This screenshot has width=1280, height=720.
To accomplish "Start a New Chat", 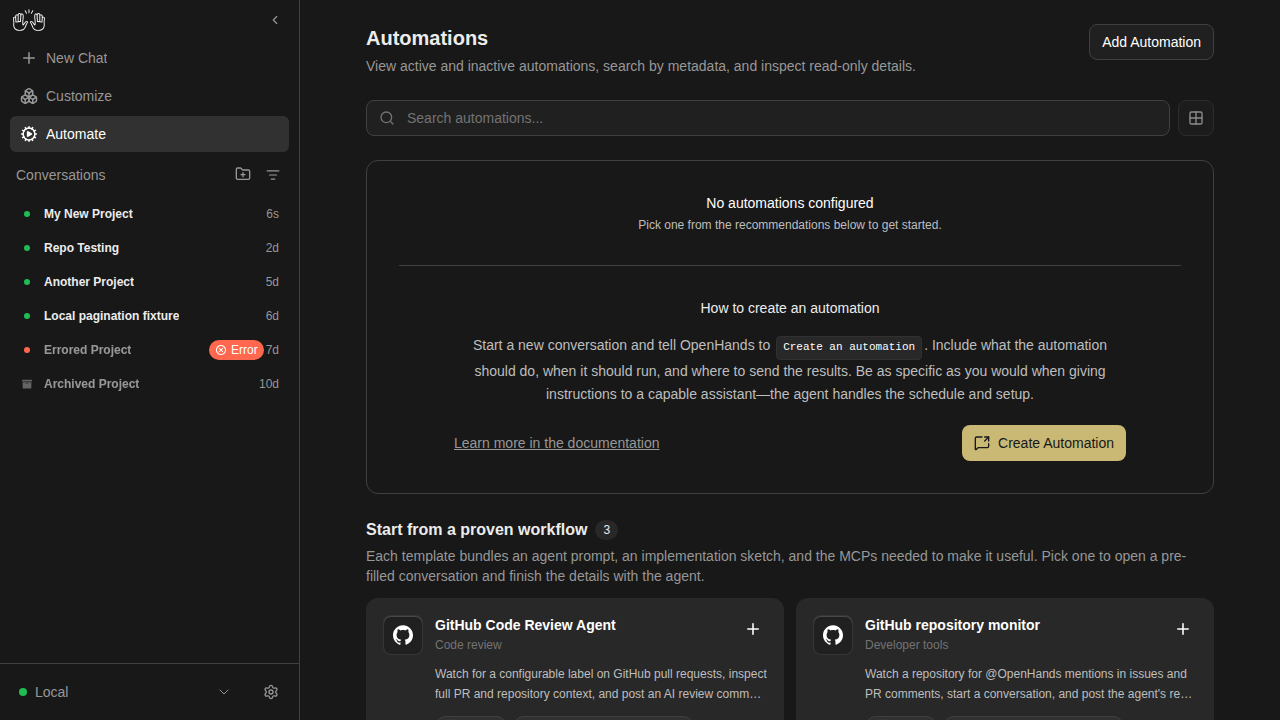I will [149, 58].
